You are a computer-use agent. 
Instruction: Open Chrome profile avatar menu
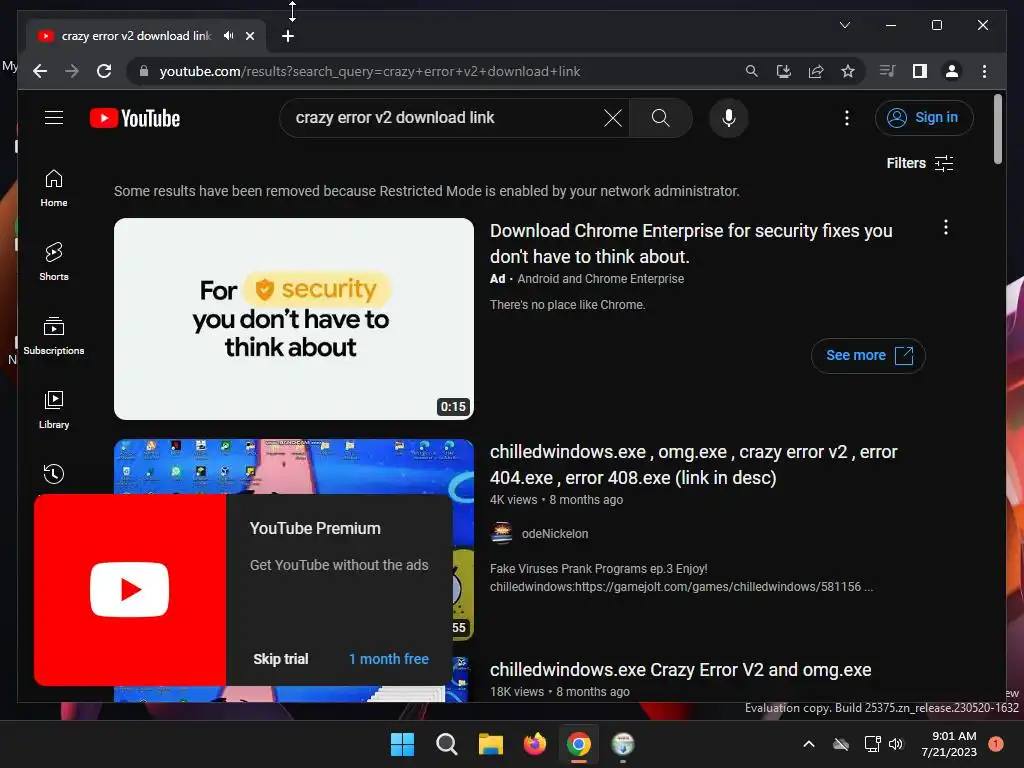tap(952, 71)
